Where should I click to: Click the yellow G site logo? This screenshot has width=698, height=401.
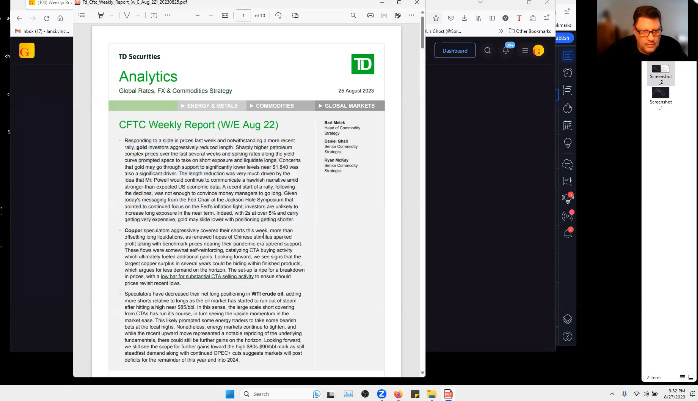pos(27,51)
